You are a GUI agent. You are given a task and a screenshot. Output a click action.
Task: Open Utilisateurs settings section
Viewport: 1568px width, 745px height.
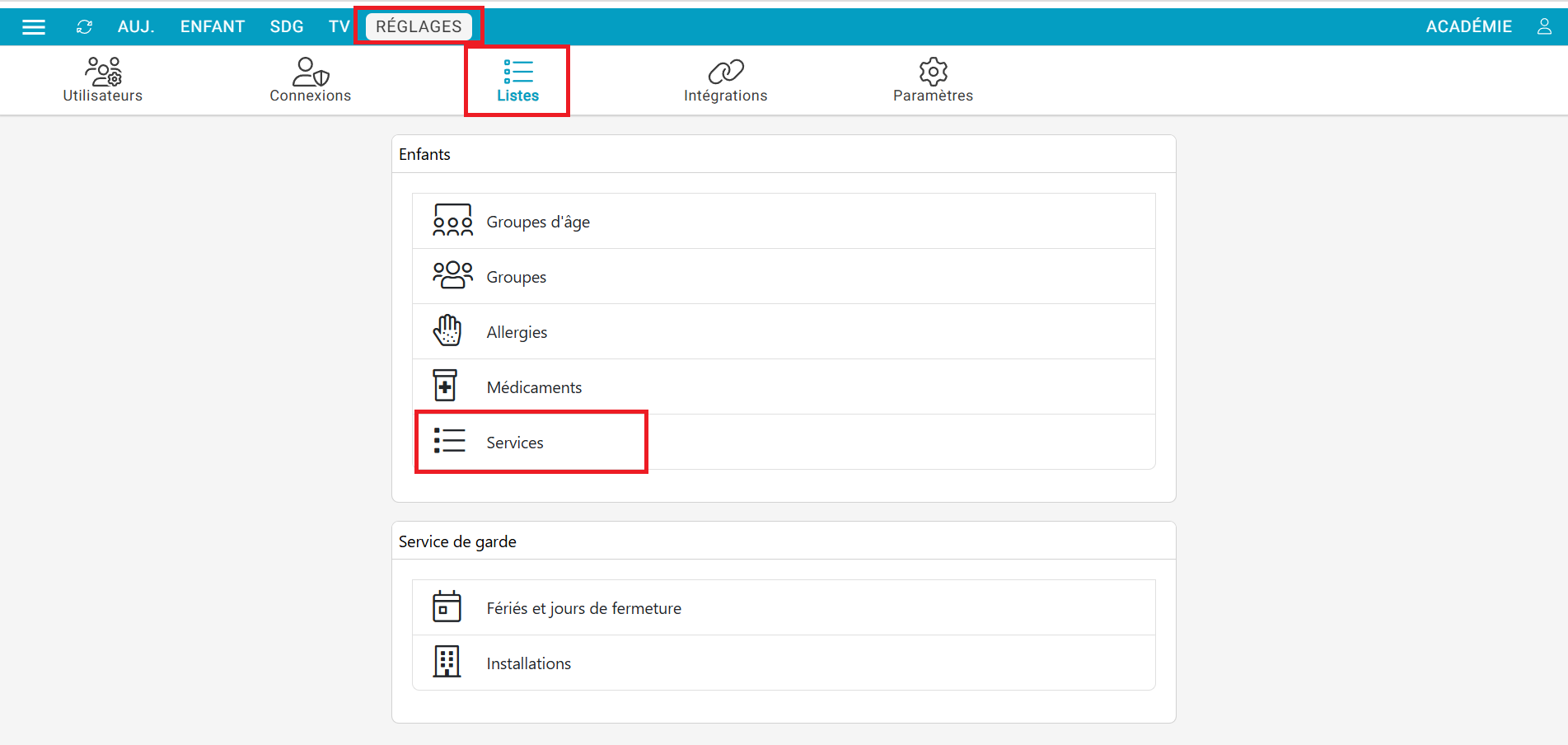click(x=103, y=80)
